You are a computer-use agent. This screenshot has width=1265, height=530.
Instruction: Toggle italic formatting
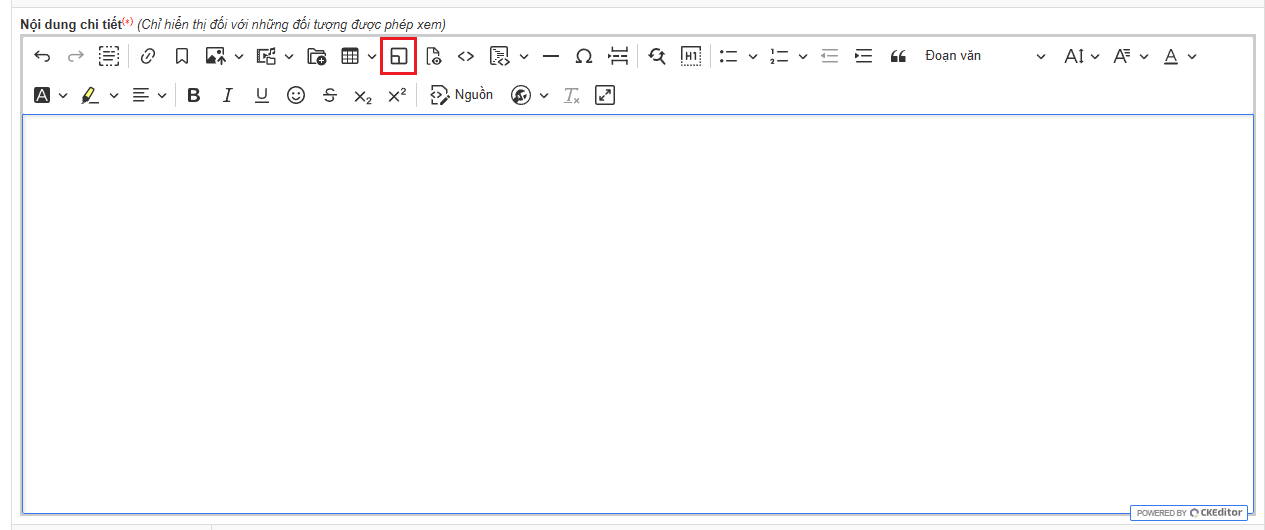[x=227, y=95]
